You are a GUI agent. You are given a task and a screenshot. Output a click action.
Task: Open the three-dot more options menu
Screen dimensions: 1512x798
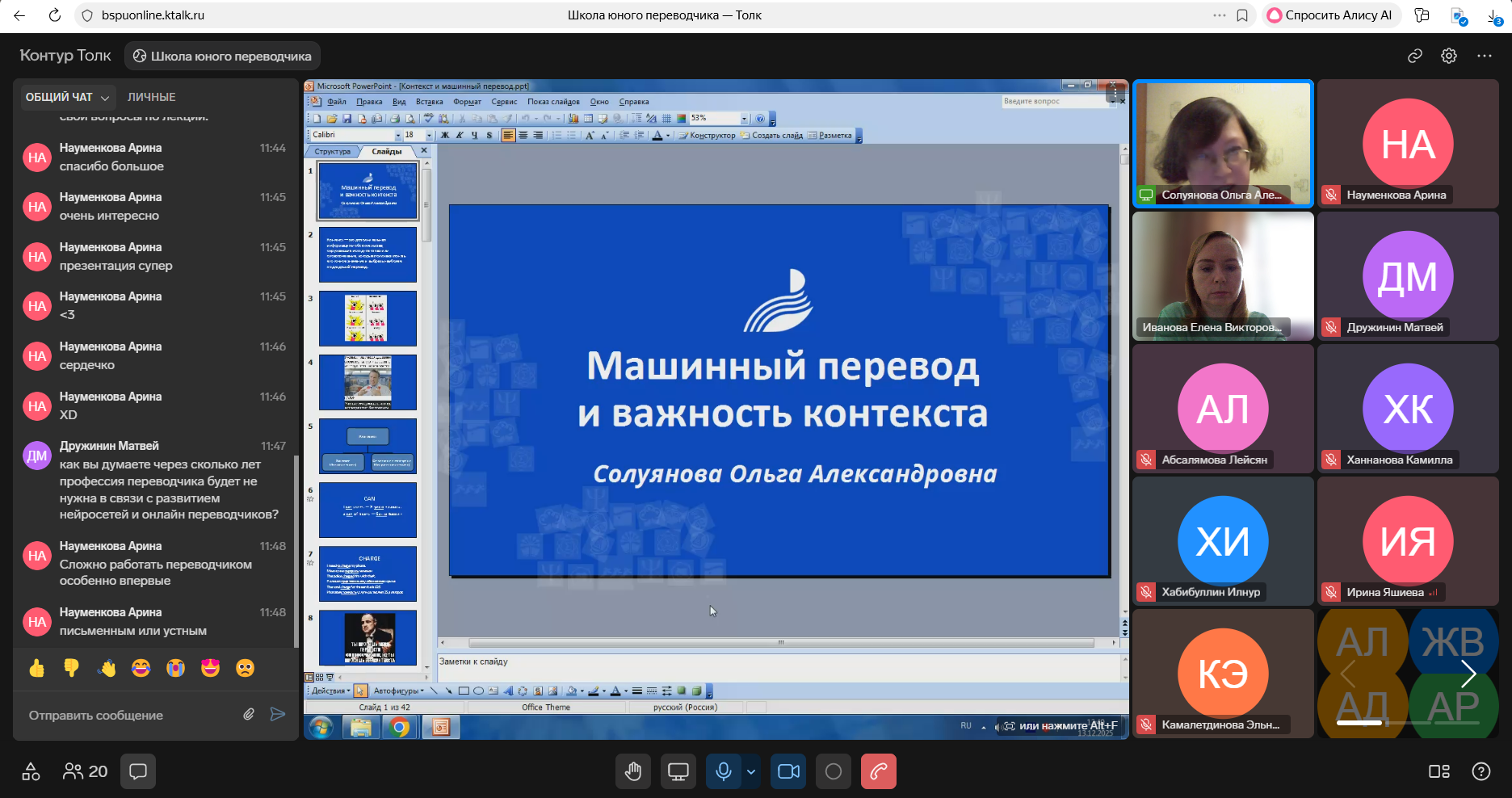1485,56
